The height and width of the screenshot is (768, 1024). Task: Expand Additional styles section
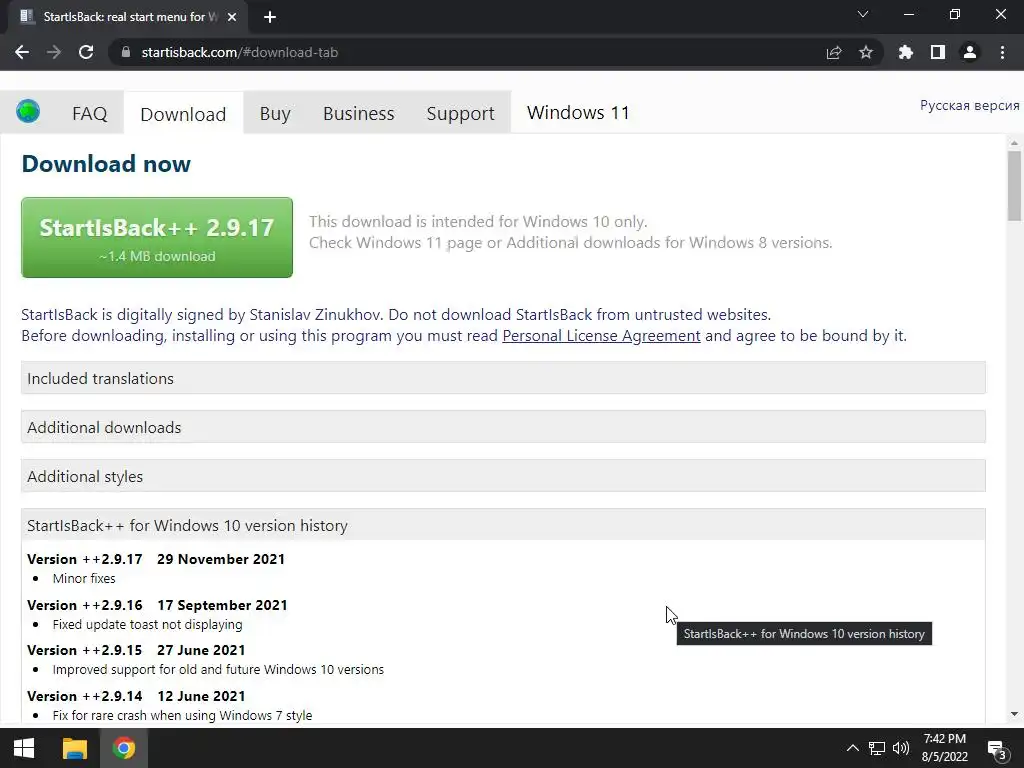(503, 476)
